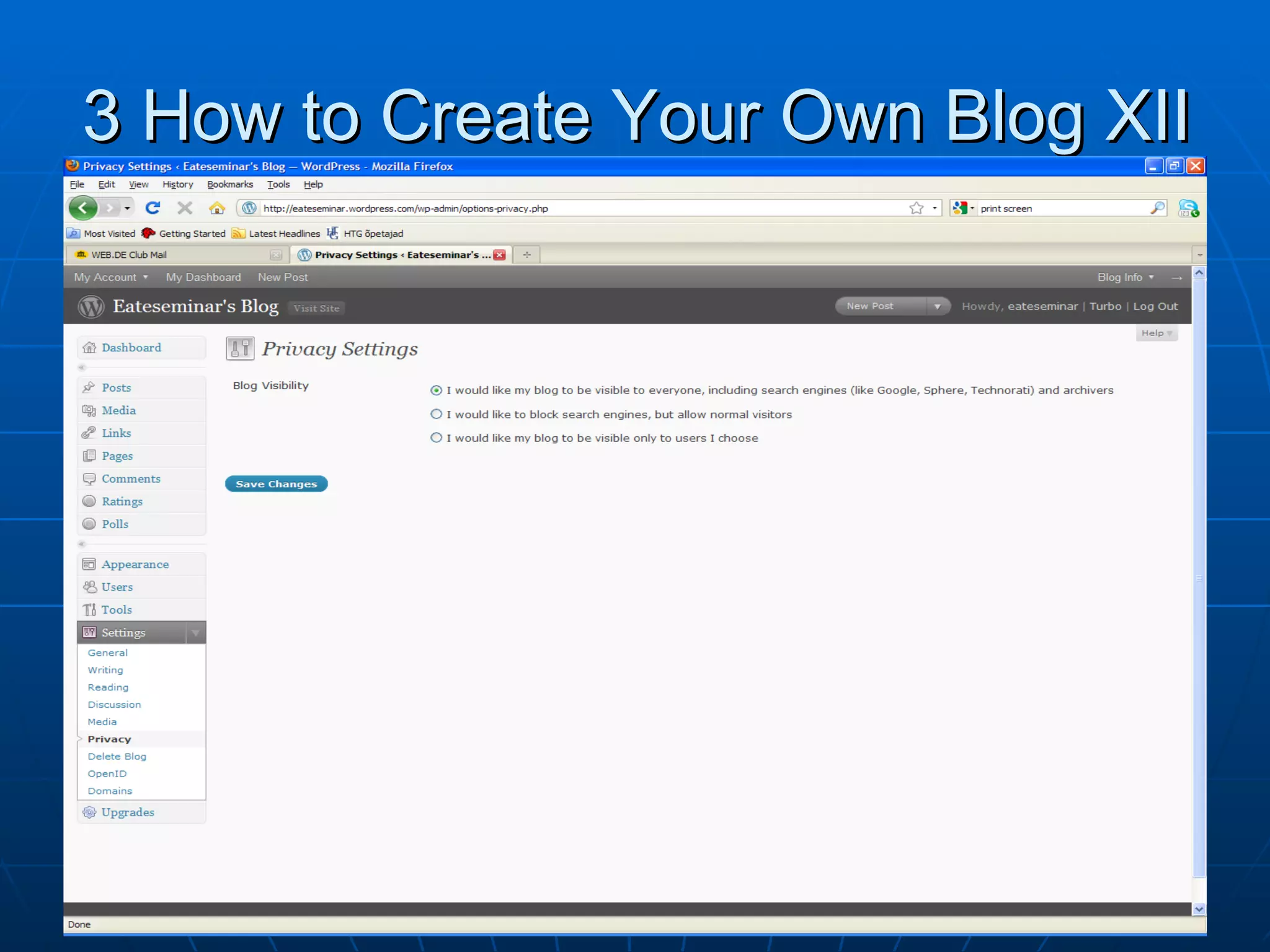Open the History menu
Image resolution: width=1270 pixels, height=952 pixels.
(178, 184)
